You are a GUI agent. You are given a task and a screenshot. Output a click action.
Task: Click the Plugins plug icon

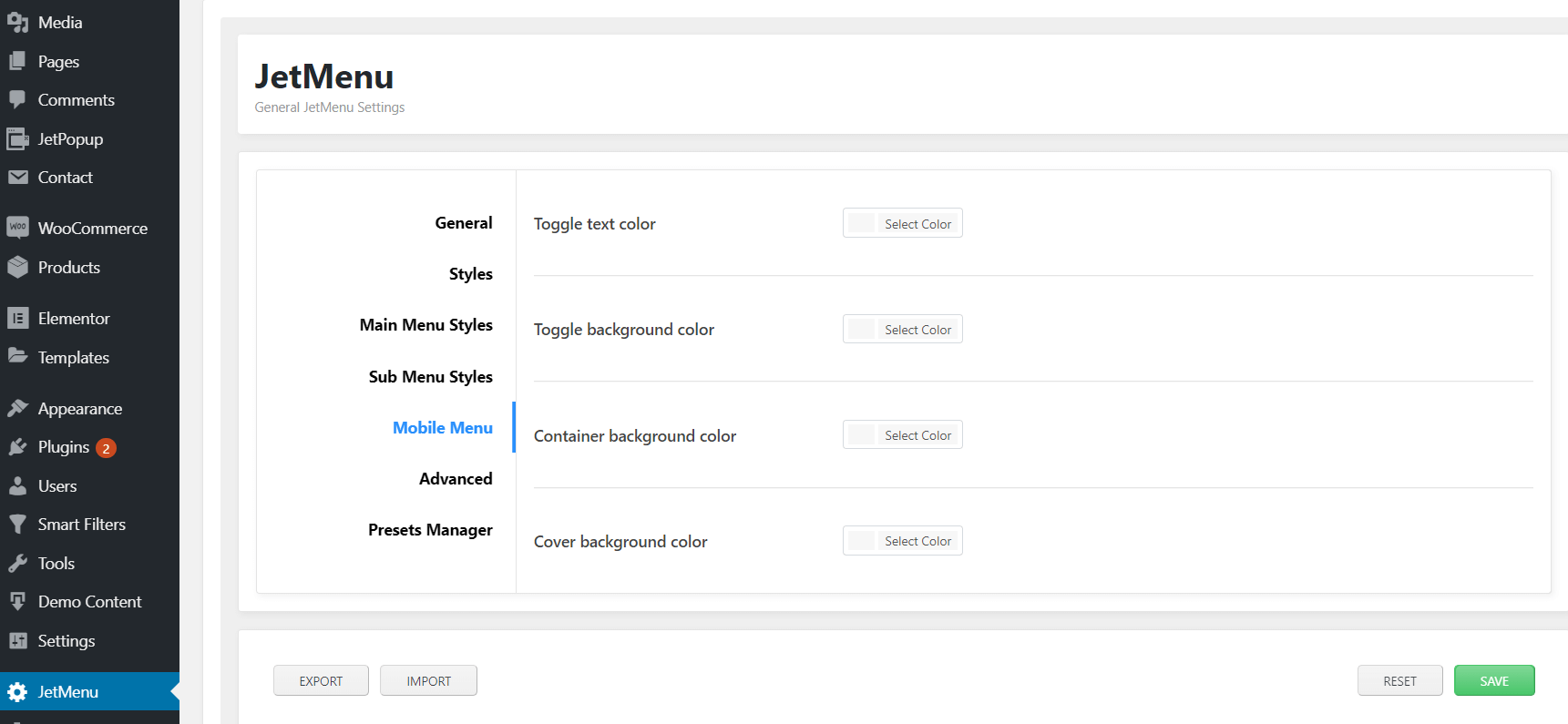(x=17, y=447)
